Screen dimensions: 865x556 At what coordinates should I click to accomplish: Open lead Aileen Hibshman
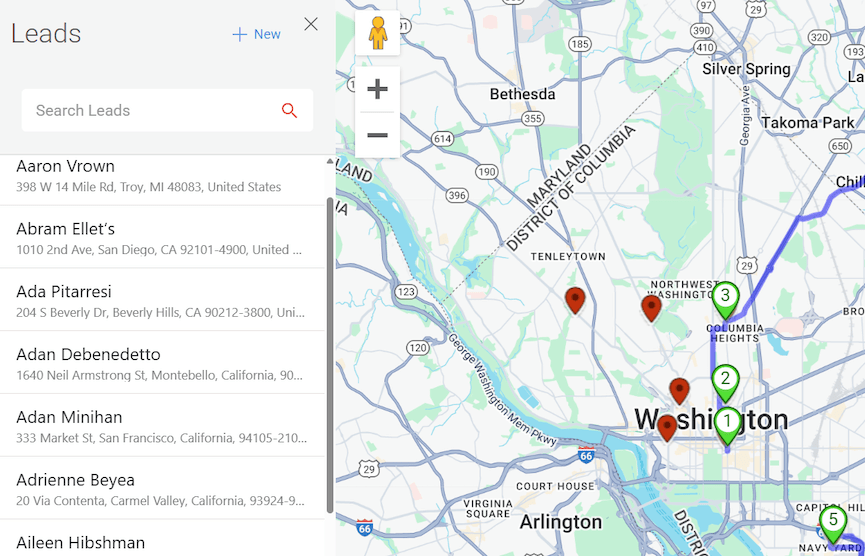[162, 538]
